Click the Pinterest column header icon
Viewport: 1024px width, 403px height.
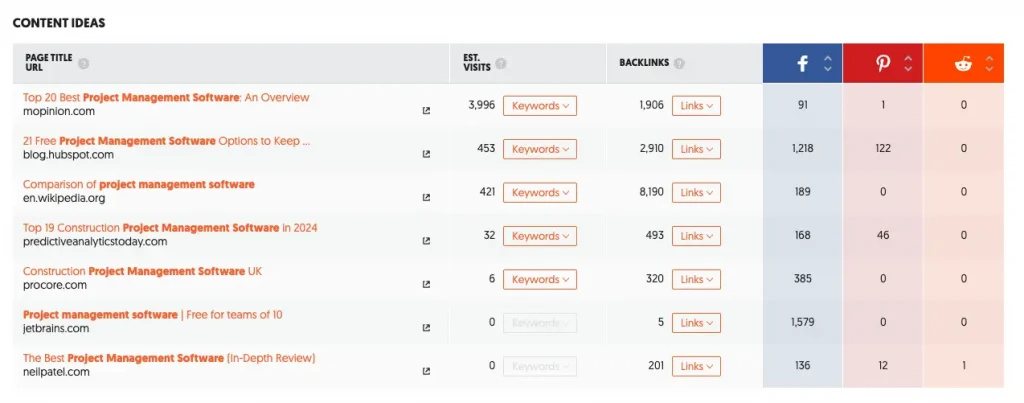pos(883,63)
